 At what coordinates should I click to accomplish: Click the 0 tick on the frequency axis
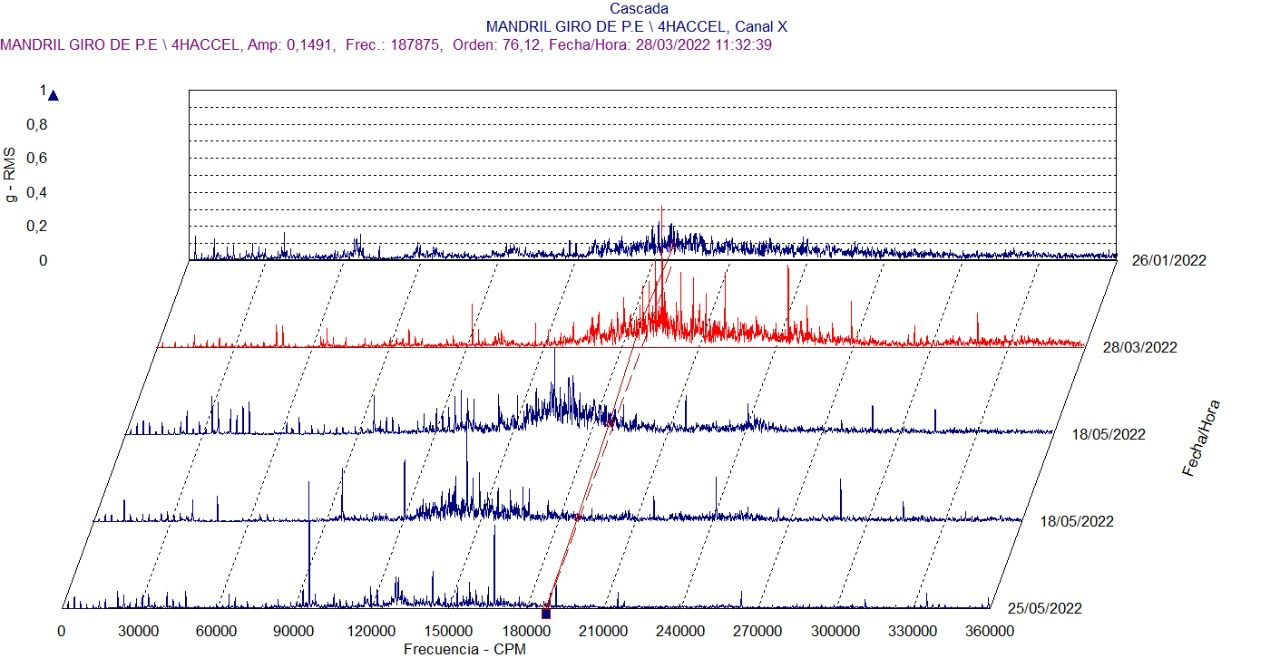[x=62, y=631]
